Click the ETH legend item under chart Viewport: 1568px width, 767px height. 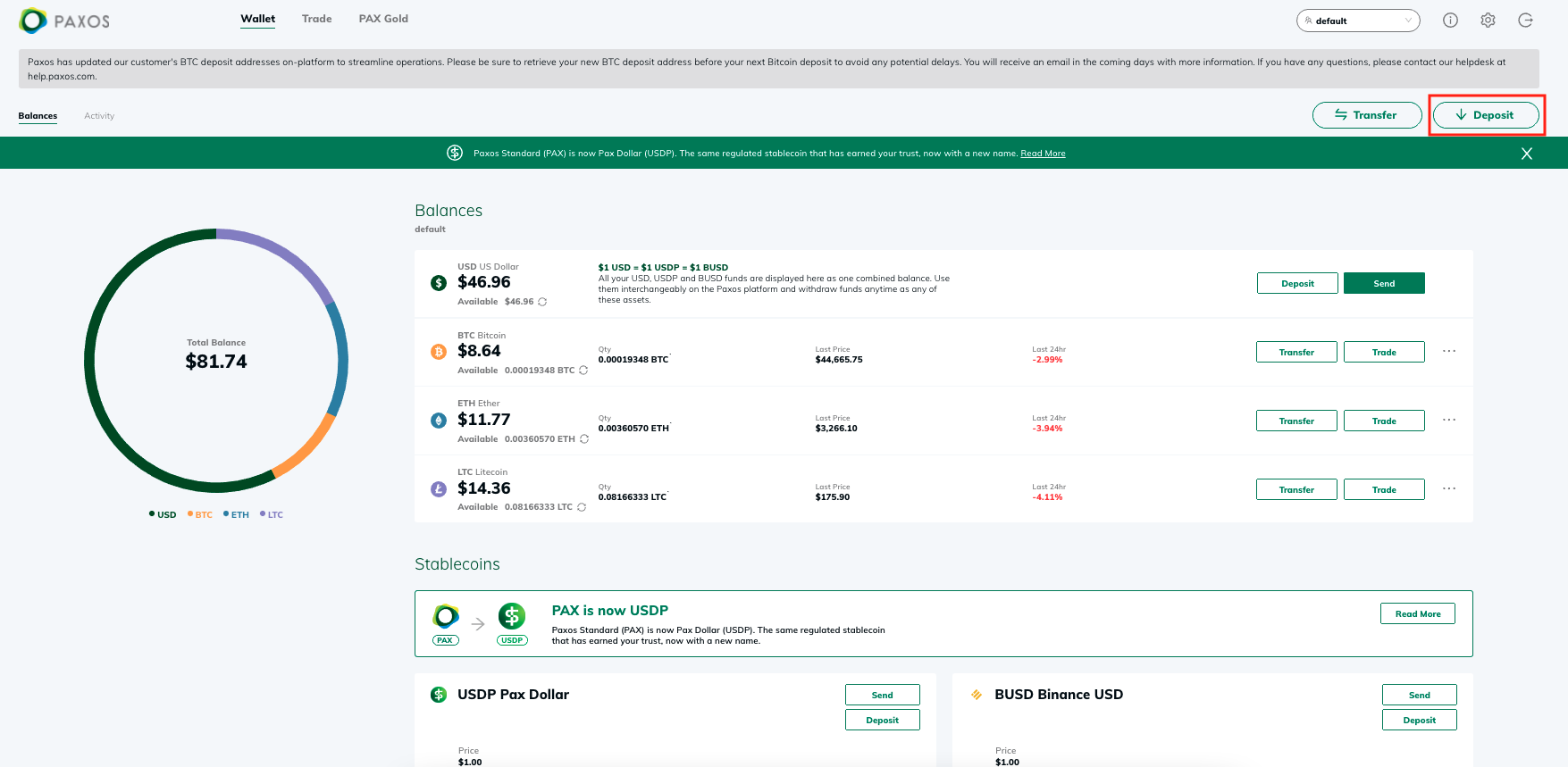[x=237, y=514]
